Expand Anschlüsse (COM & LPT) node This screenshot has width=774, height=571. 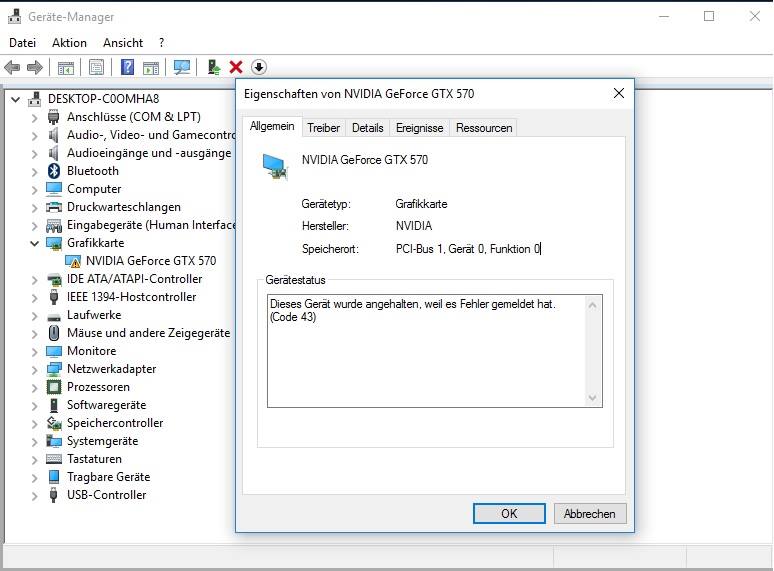[x=34, y=118]
